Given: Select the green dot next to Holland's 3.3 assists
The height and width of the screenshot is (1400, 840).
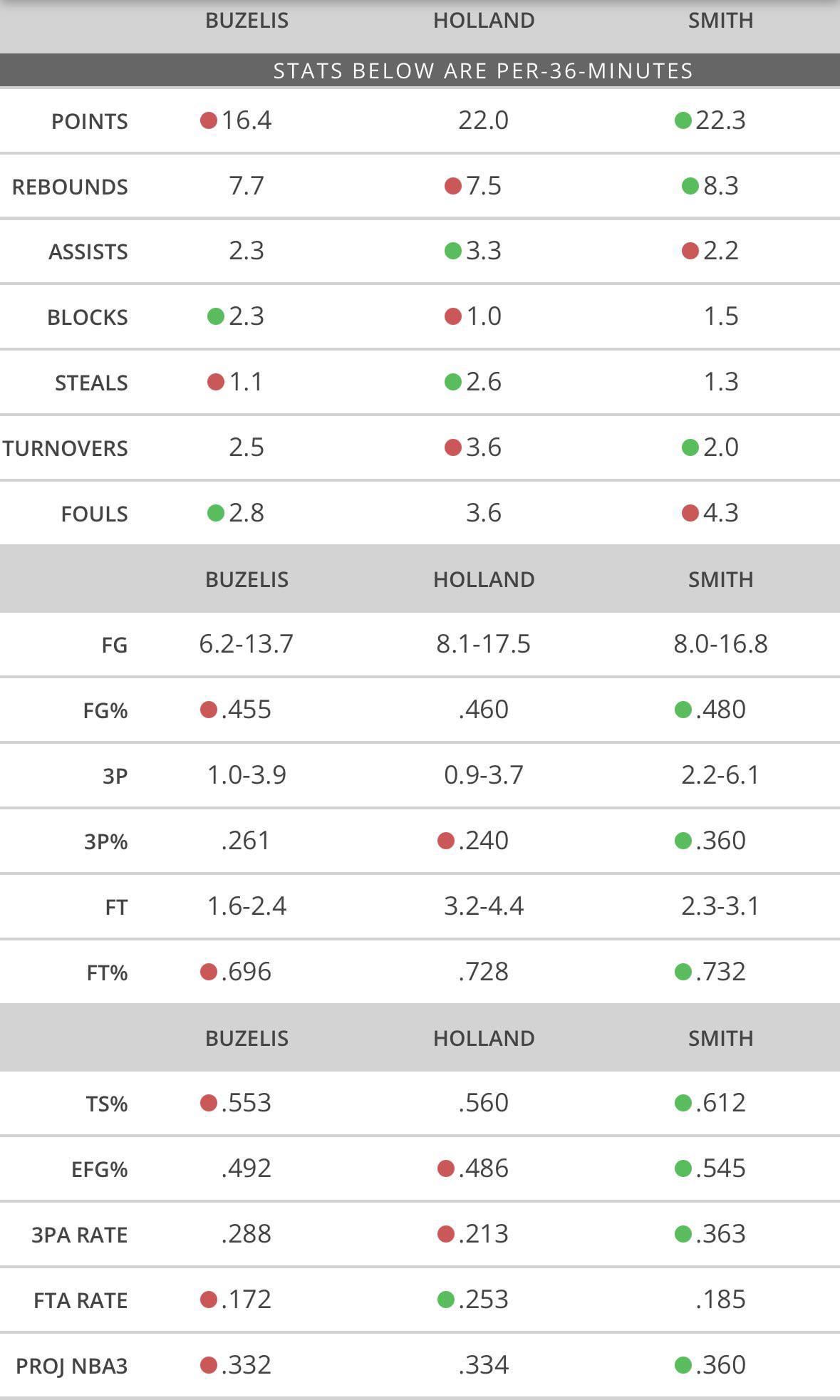Looking at the screenshot, I should [x=453, y=251].
